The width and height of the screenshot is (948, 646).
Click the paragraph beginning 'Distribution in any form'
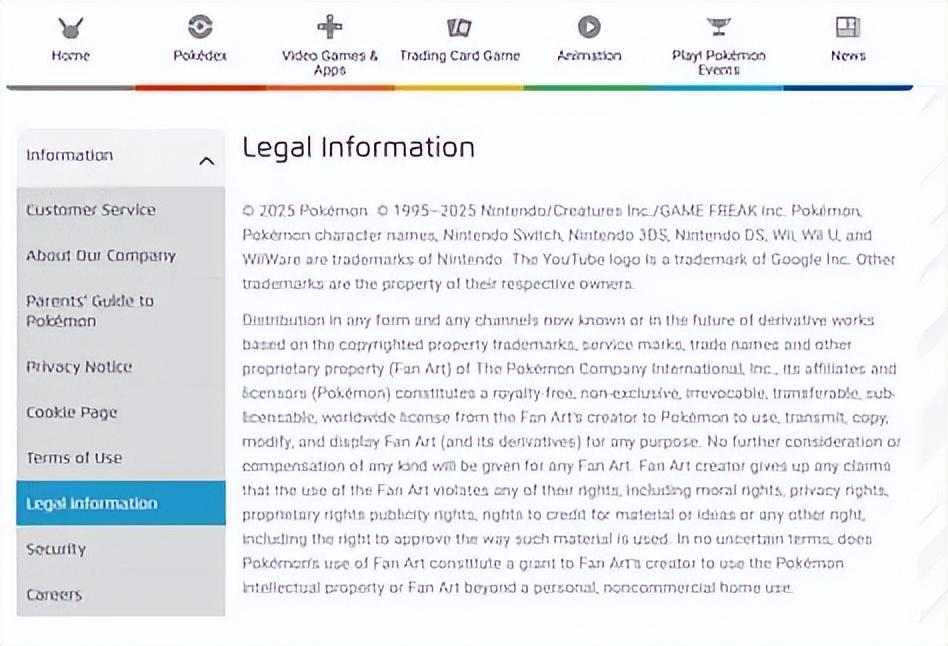(571, 454)
